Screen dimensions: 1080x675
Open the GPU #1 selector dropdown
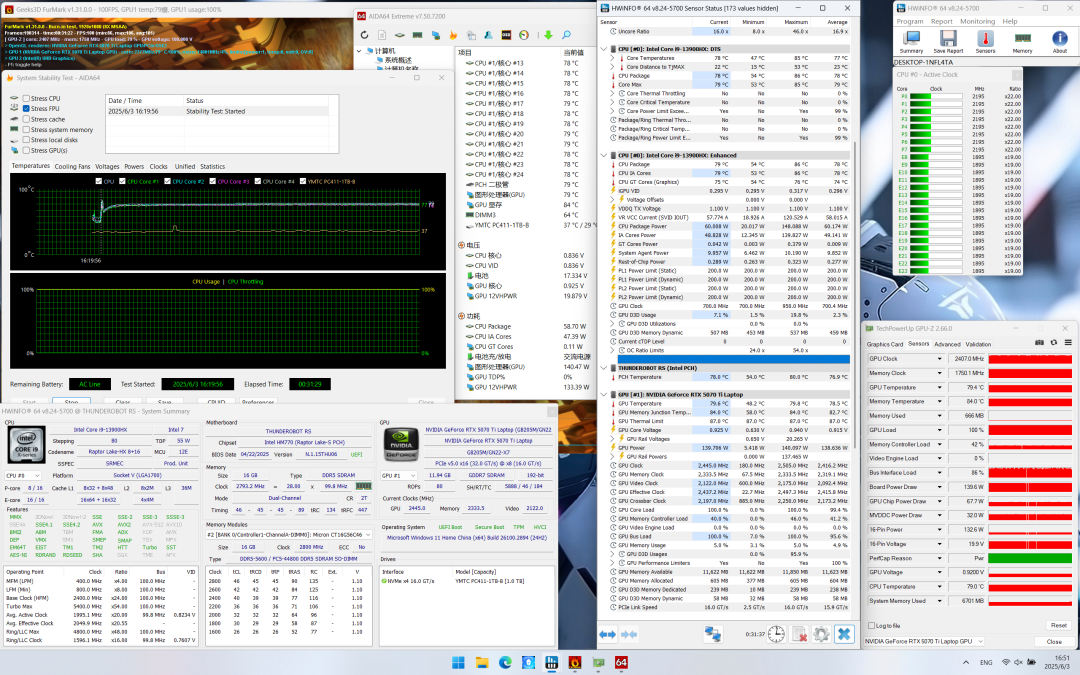coord(399,476)
